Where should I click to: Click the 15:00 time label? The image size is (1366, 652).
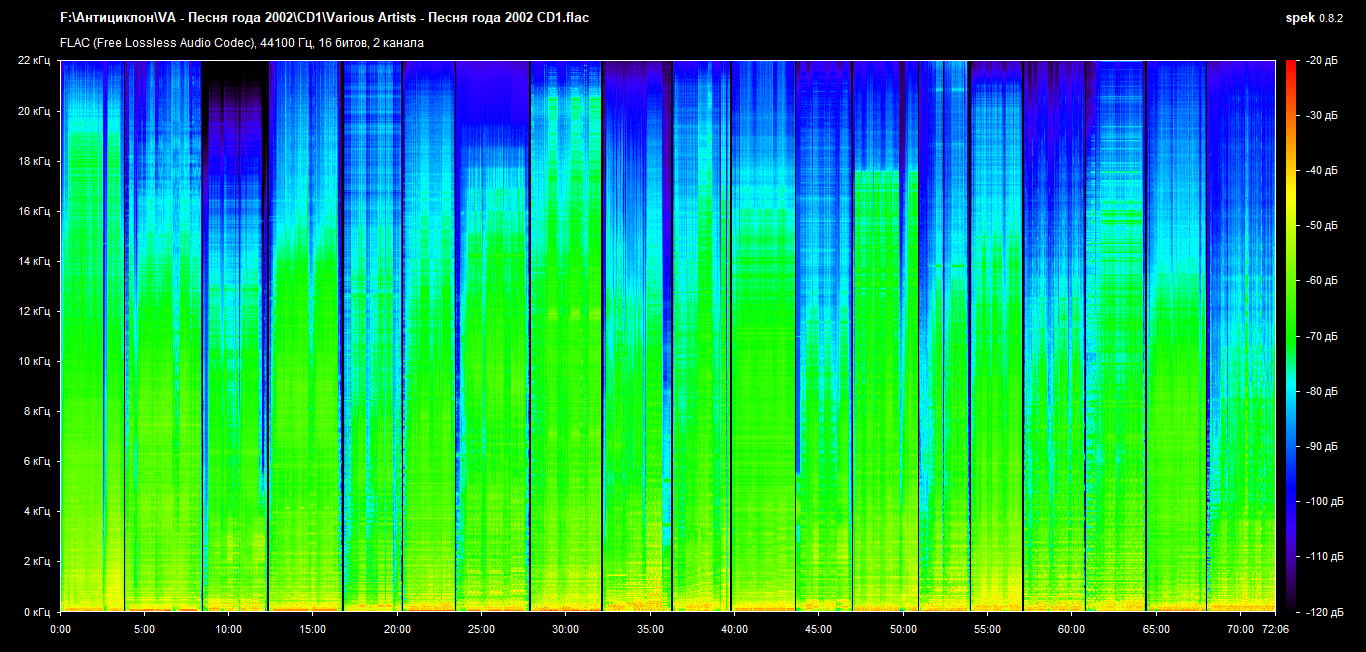312,630
